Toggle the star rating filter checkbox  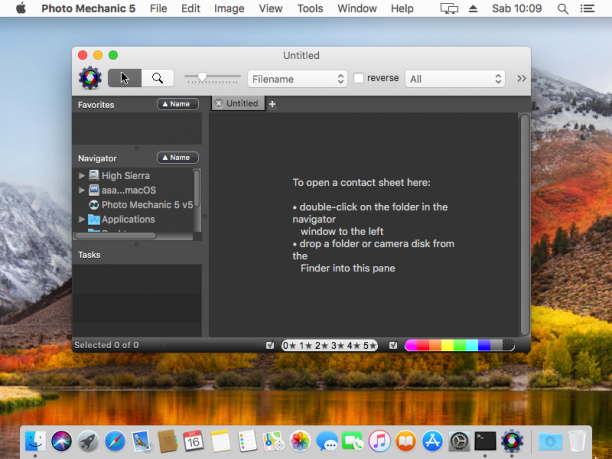(x=270, y=345)
